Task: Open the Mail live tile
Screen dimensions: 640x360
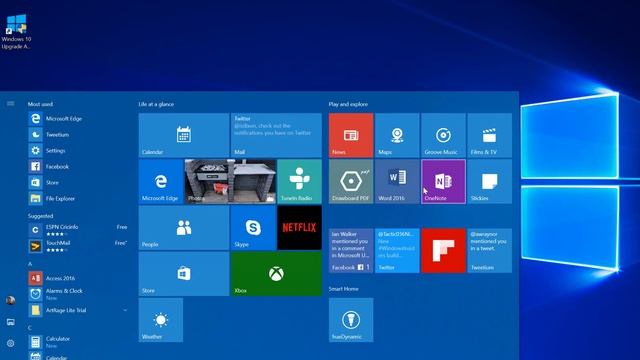Action: coord(276,135)
